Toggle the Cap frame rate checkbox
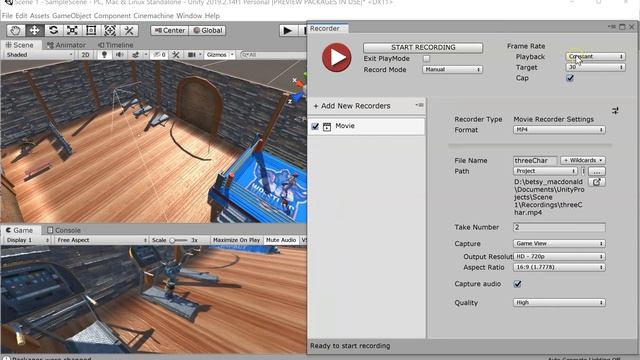 [570, 78]
